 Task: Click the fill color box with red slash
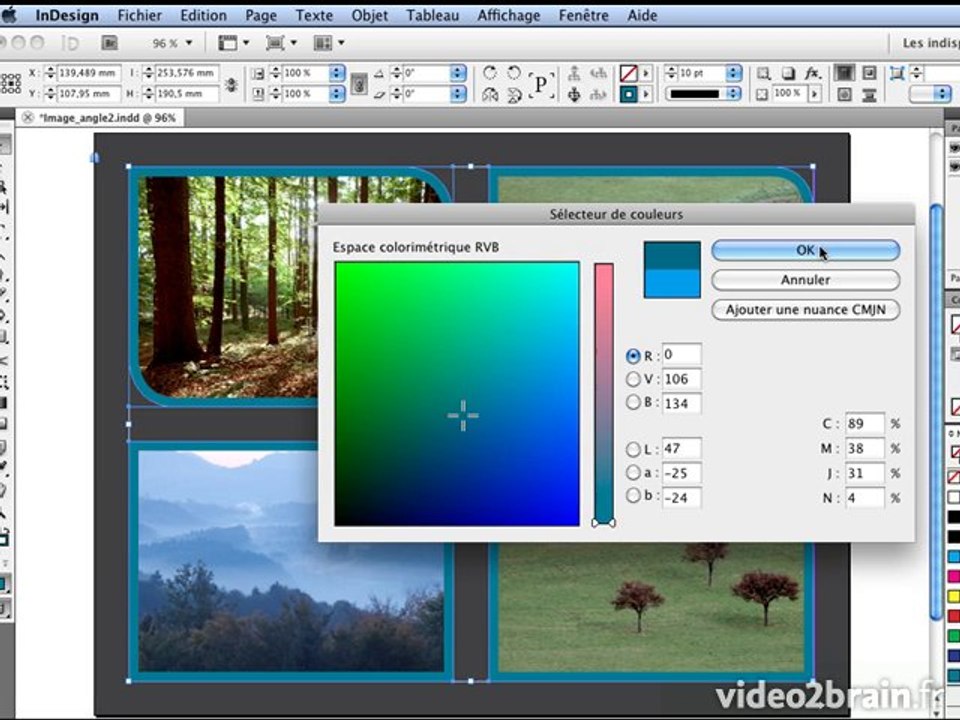[x=629, y=73]
